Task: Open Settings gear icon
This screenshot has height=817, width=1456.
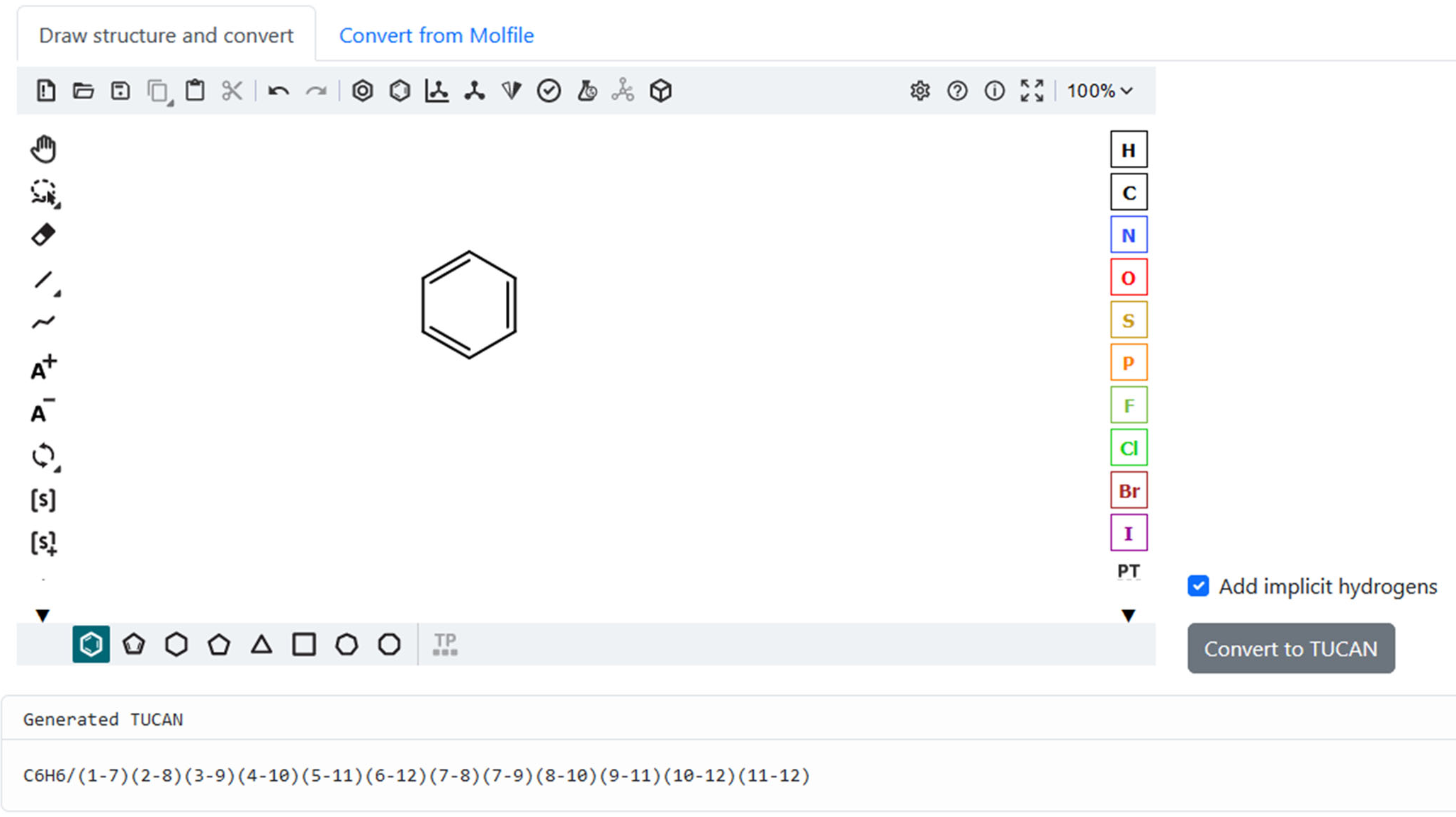Action: click(x=920, y=91)
